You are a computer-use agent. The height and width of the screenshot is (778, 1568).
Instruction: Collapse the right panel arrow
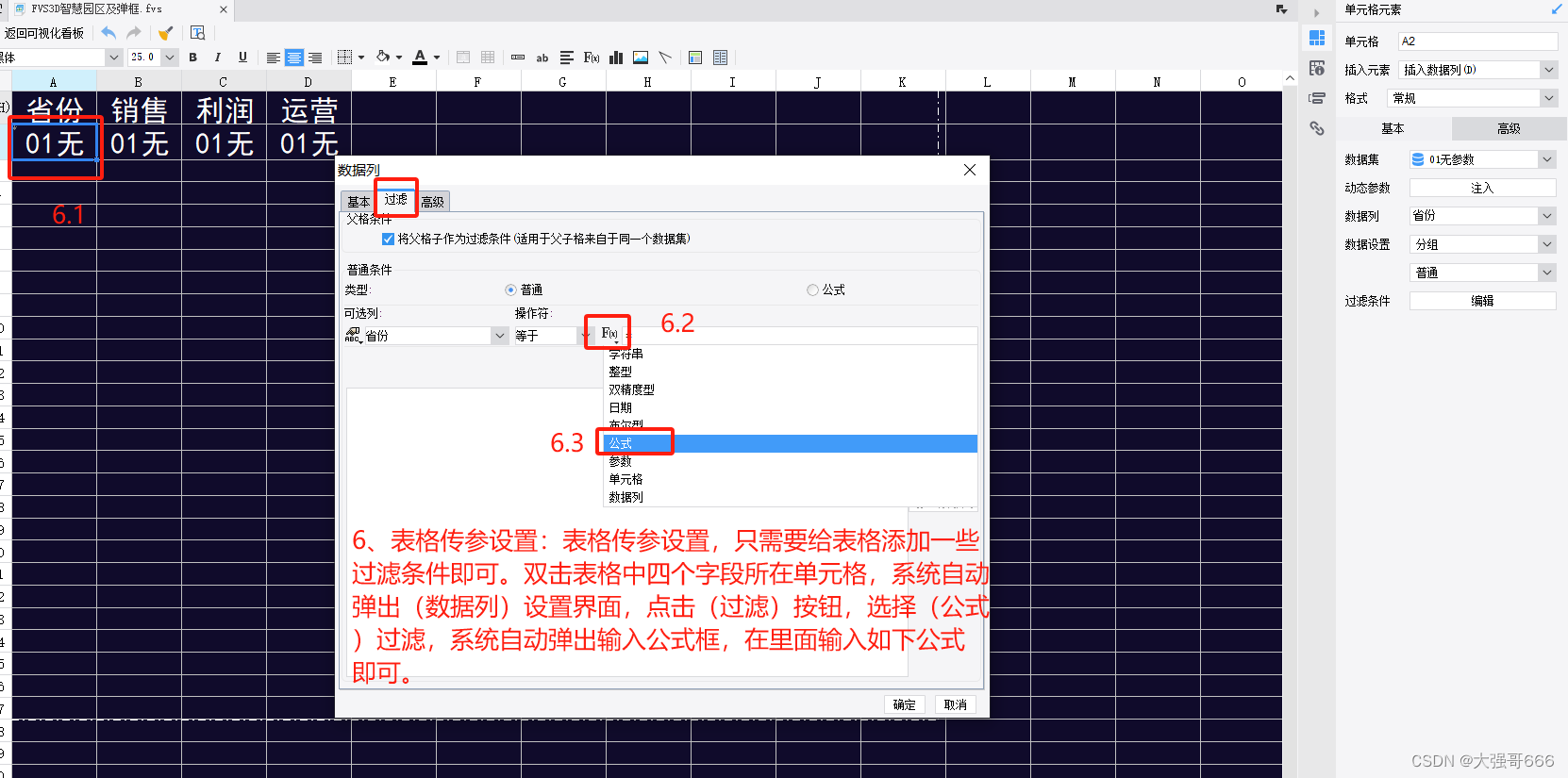(1317, 13)
